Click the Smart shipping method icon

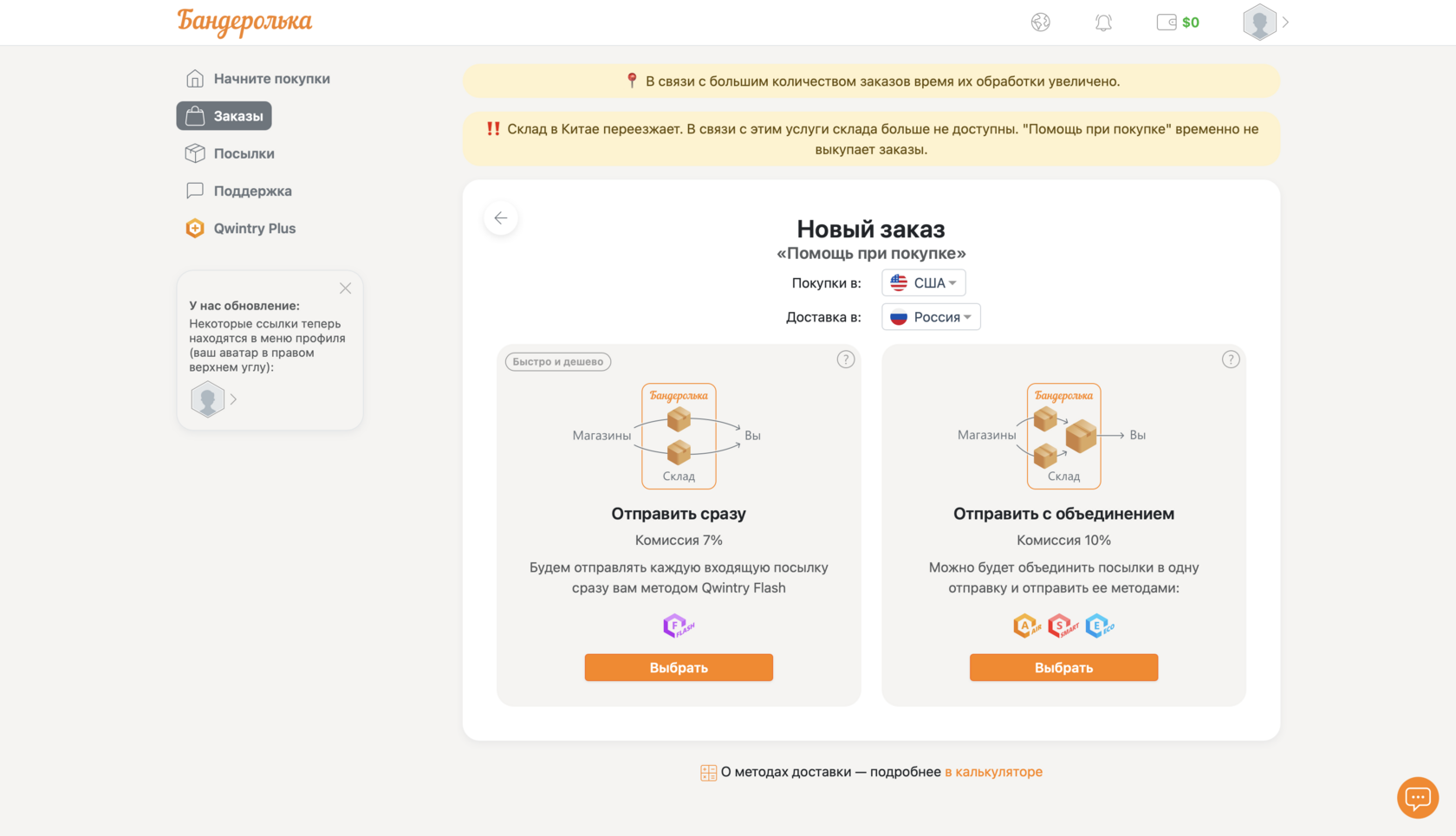(x=1063, y=625)
